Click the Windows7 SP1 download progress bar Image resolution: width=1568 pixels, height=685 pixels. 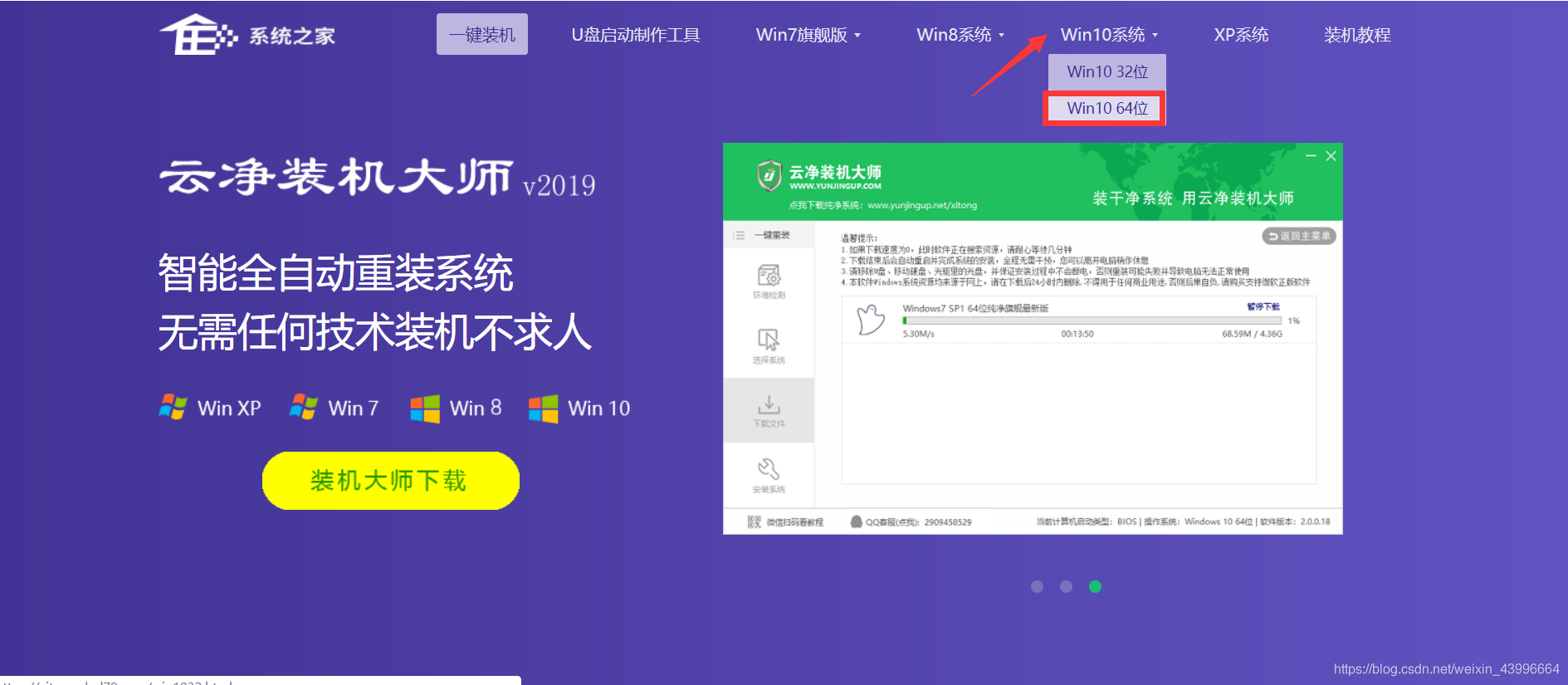pyautogui.click(x=1092, y=320)
